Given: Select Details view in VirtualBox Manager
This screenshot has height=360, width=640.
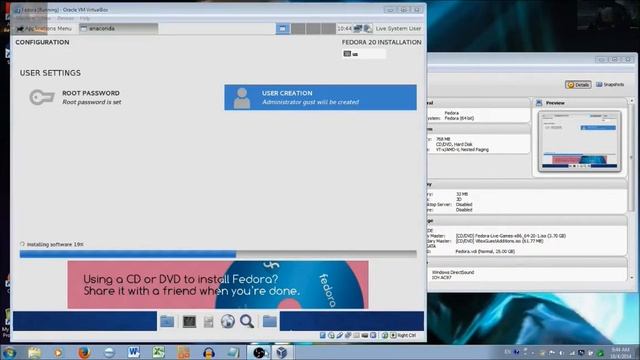Looking at the screenshot, I should (578, 85).
